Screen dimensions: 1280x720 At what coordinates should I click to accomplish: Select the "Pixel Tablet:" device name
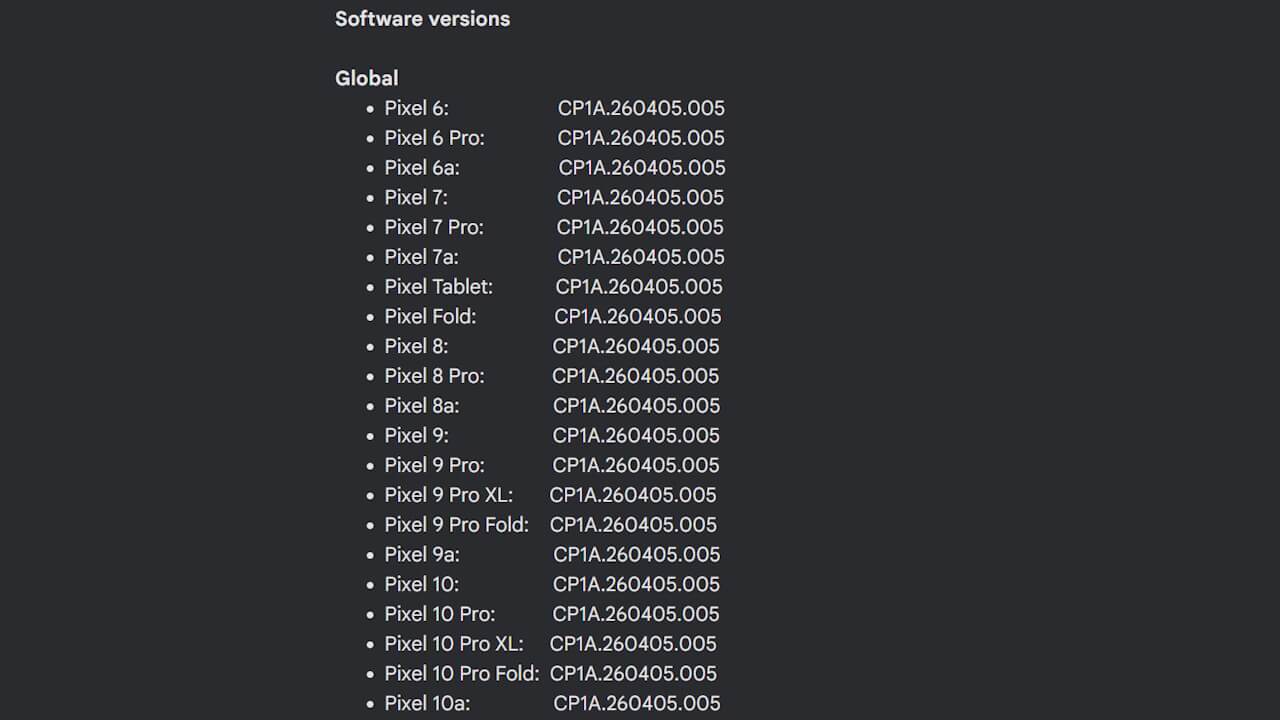[438, 287]
